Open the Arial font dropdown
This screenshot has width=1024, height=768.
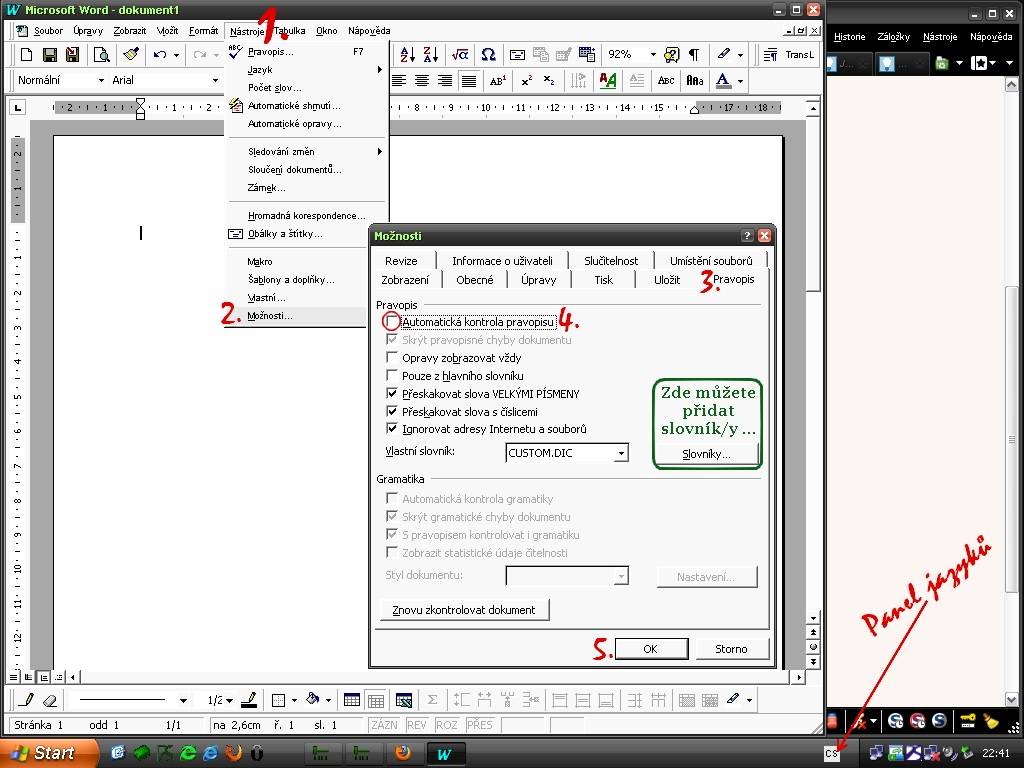[x=216, y=80]
